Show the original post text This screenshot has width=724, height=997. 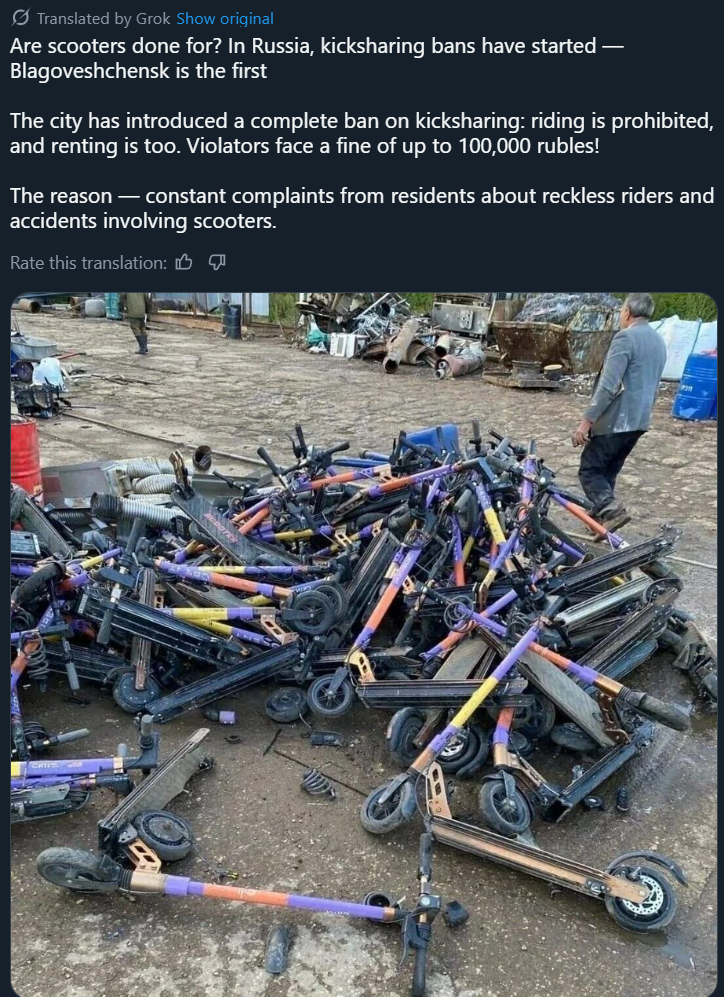click(225, 18)
